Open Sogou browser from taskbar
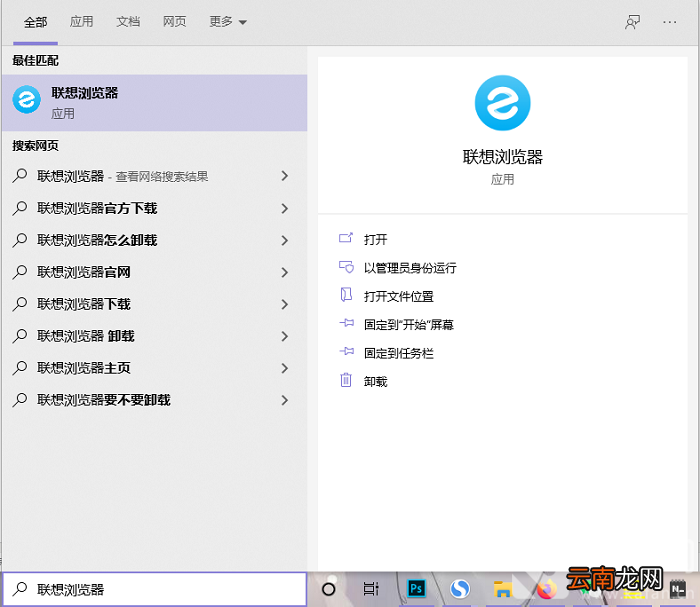The width and height of the screenshot is (700, 607). click(460, 589)
